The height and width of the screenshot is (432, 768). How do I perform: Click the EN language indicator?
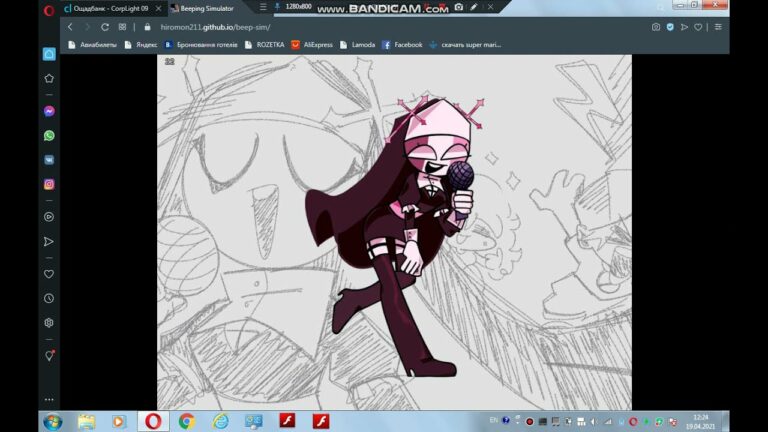(x=494, y=420)
